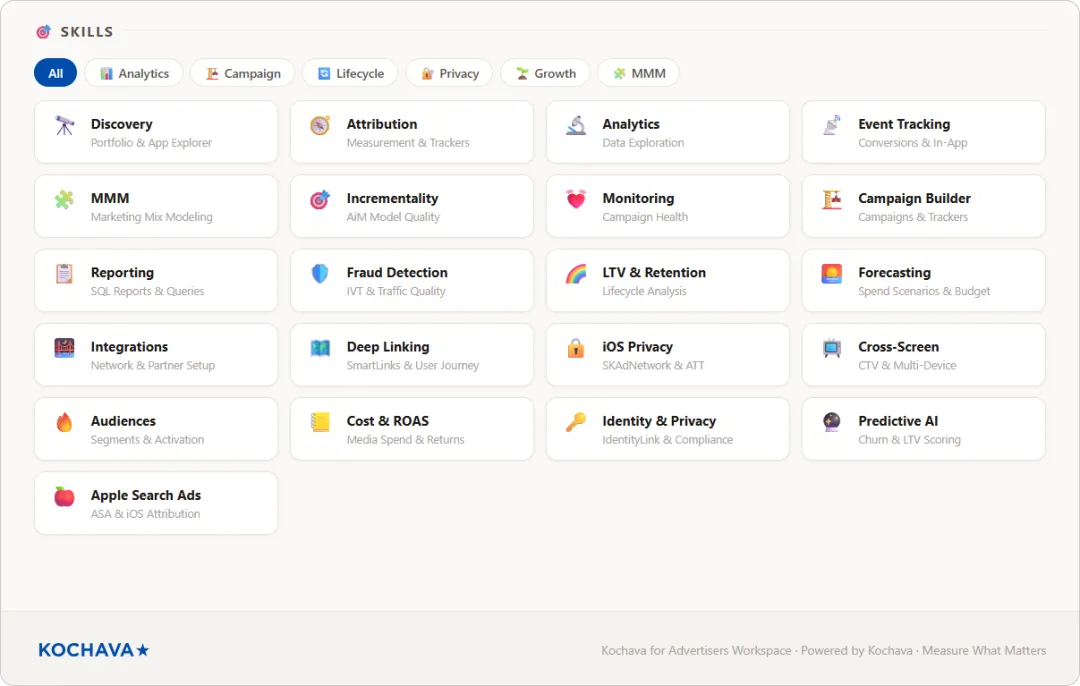The width and height of the screenshot is (1080, 686).
Task: Click 'Media Spend & Returns' subtitle
Action: tap(405, 439)
